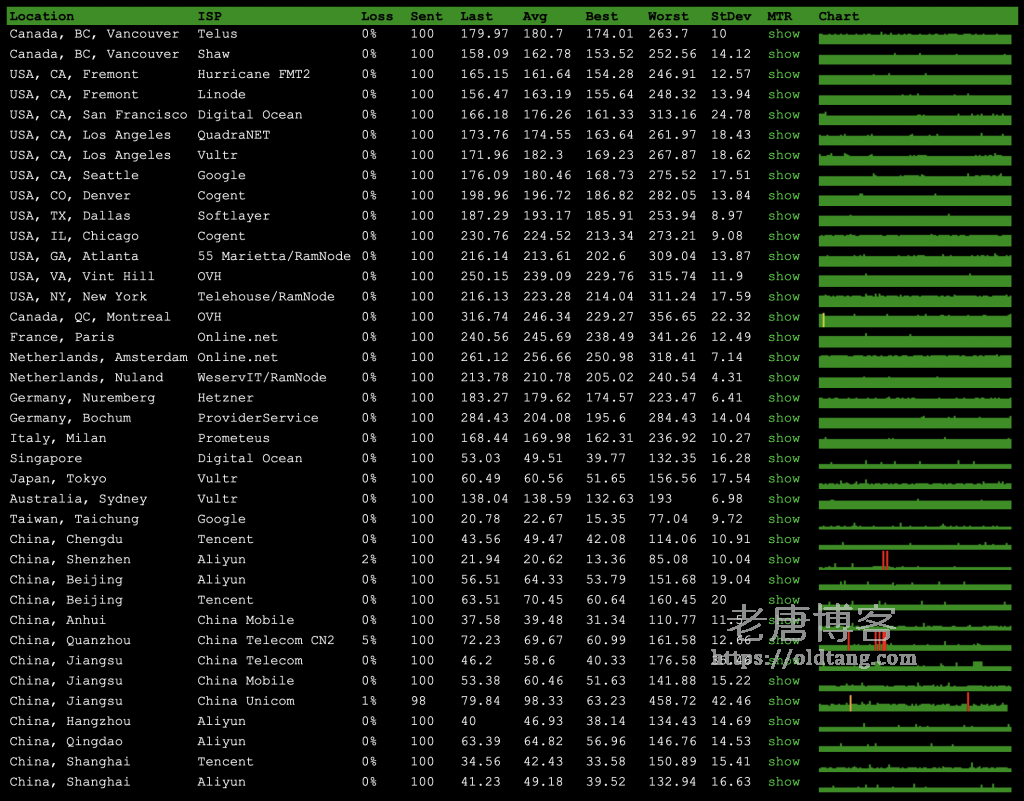Open MTR for San Francisco Digital Ocean

[x=783, y=115]
